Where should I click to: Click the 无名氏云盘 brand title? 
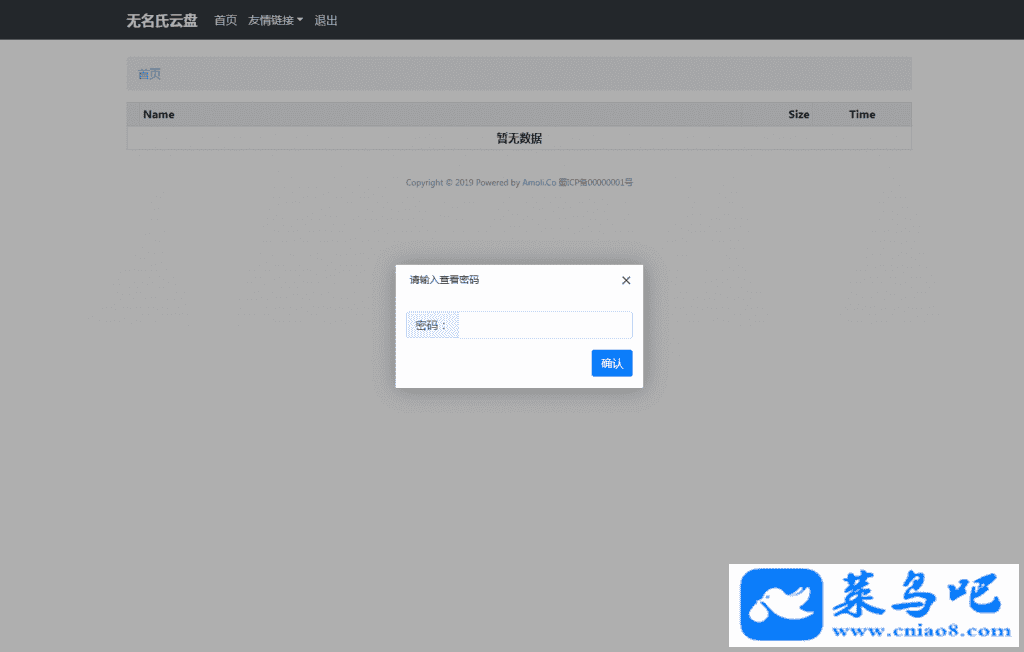tap(162, 20)
